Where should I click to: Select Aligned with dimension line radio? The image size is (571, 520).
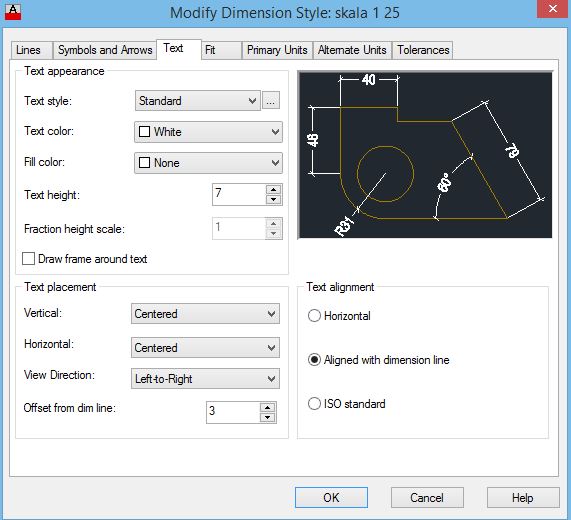pos(314,360)
